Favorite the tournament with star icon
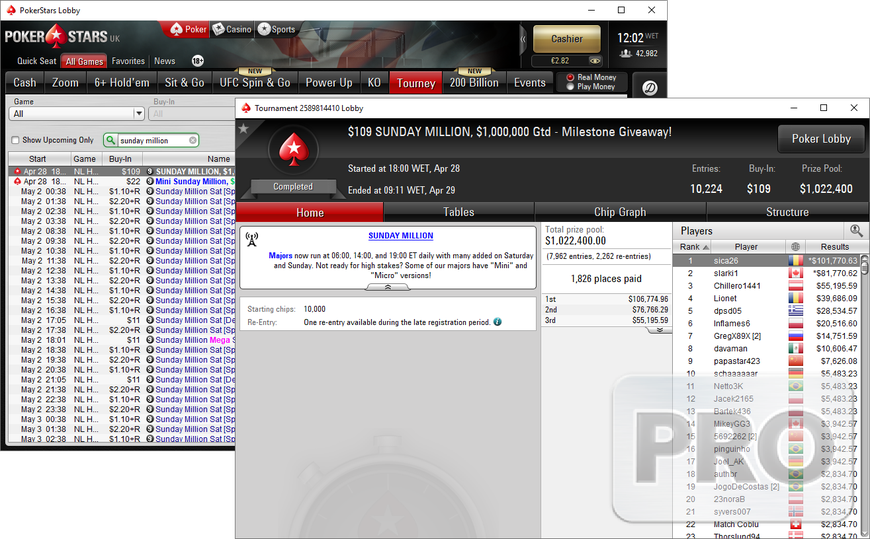 243,129
